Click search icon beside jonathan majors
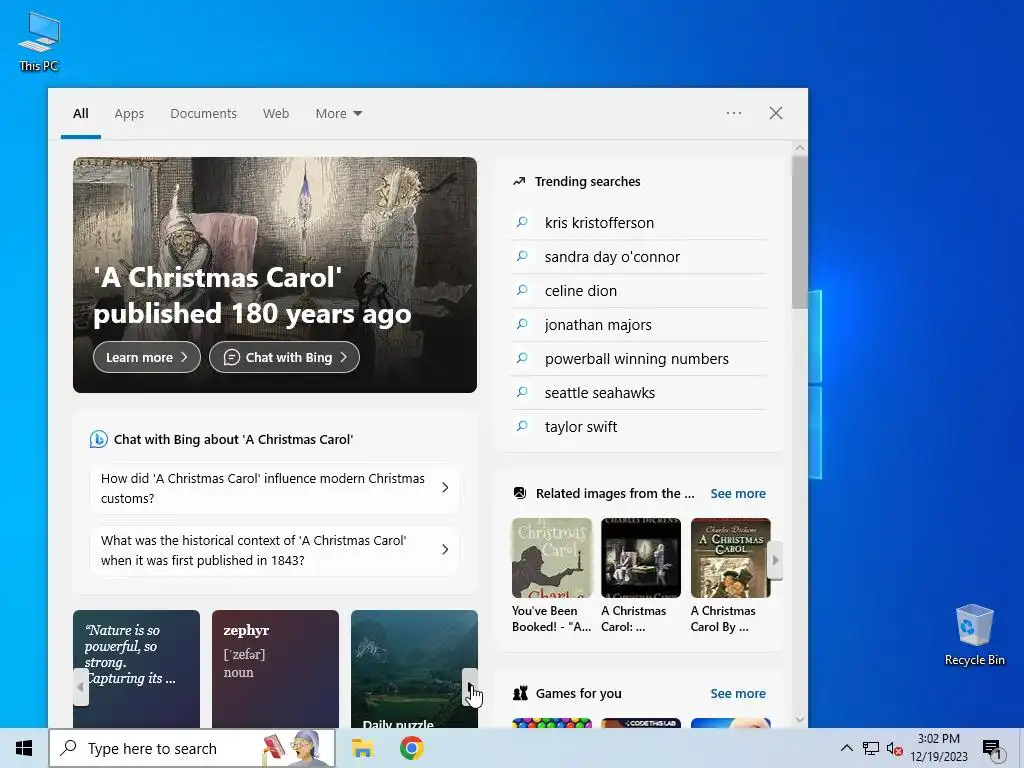The height and width of the screenshot is (768, 1024). click(522, 324)
